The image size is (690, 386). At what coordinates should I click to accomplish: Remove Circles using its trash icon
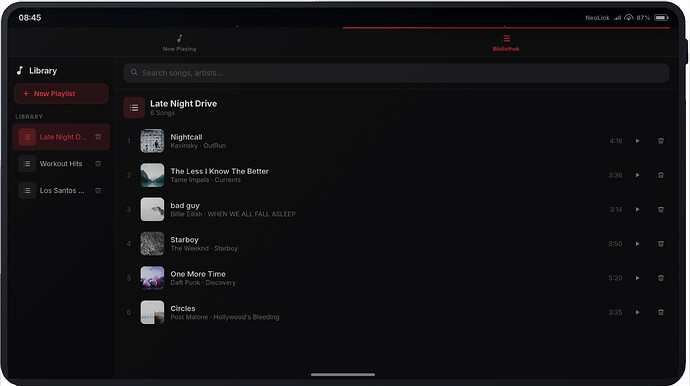point(661,312)
